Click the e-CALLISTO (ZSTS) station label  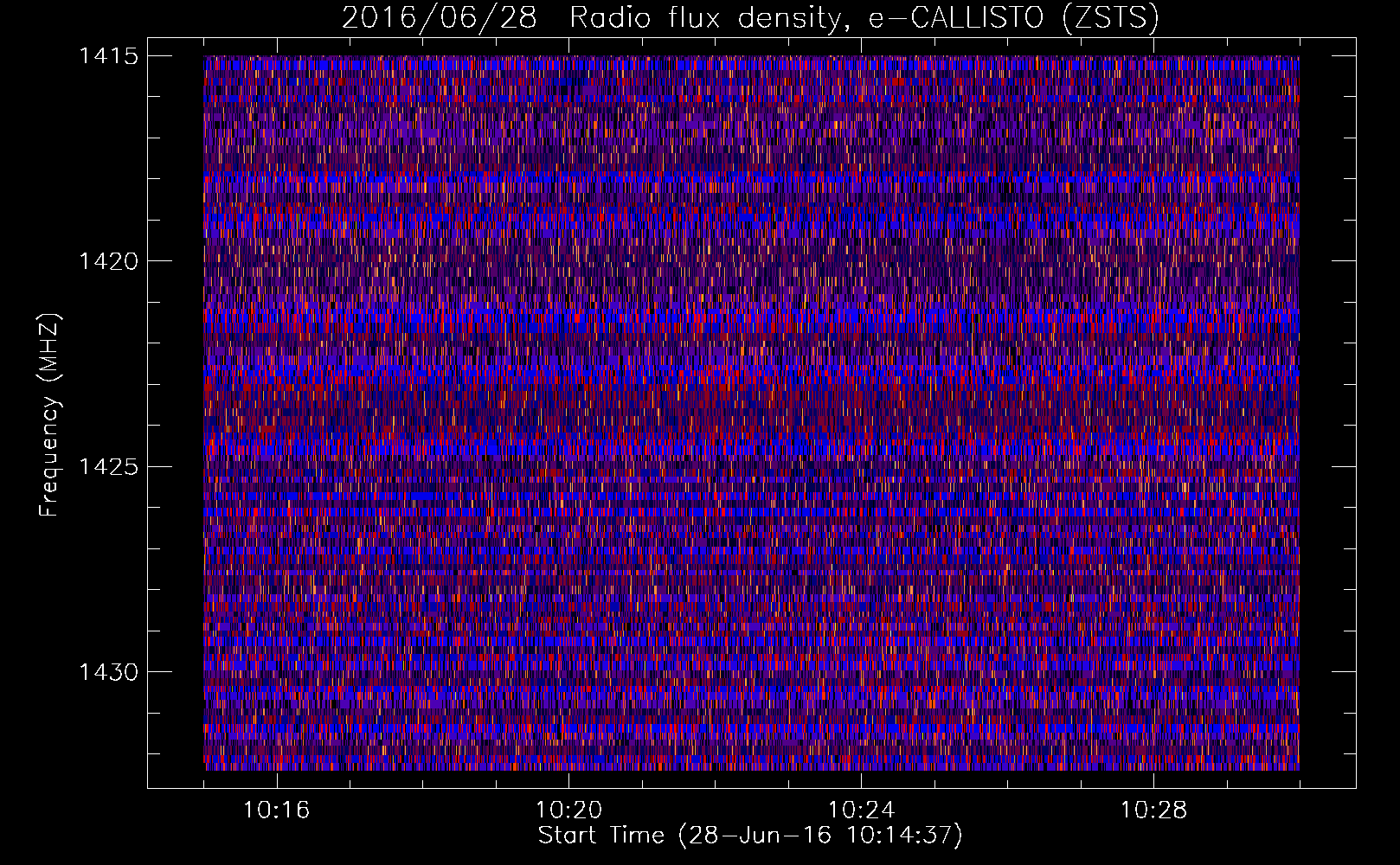[x=1013, y=18]
